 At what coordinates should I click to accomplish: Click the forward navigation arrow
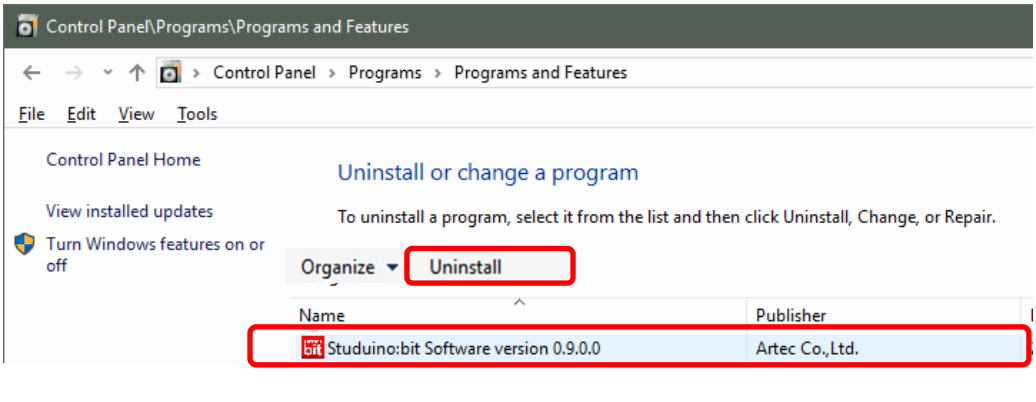(74, 73)
